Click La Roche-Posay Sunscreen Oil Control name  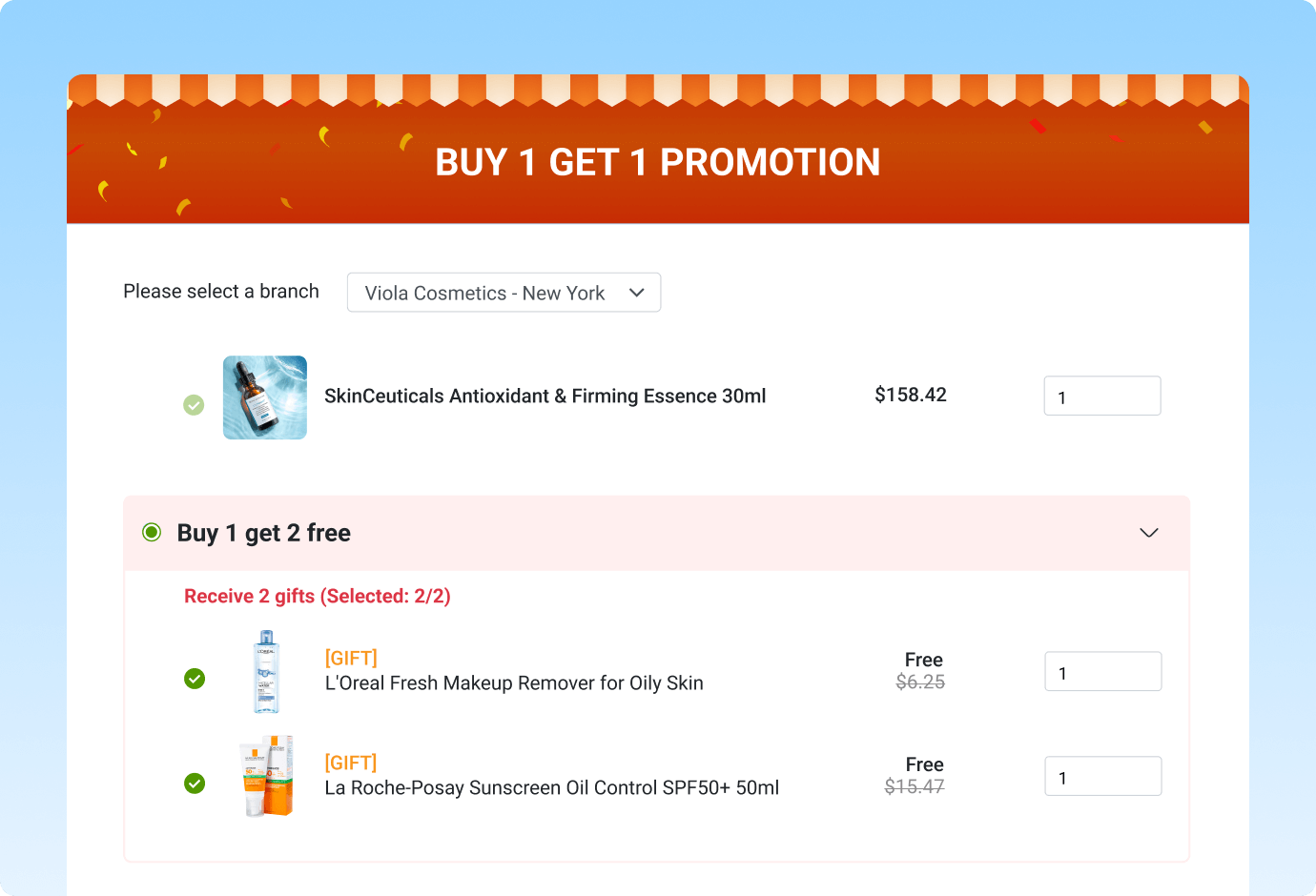[x=552, y=788]
